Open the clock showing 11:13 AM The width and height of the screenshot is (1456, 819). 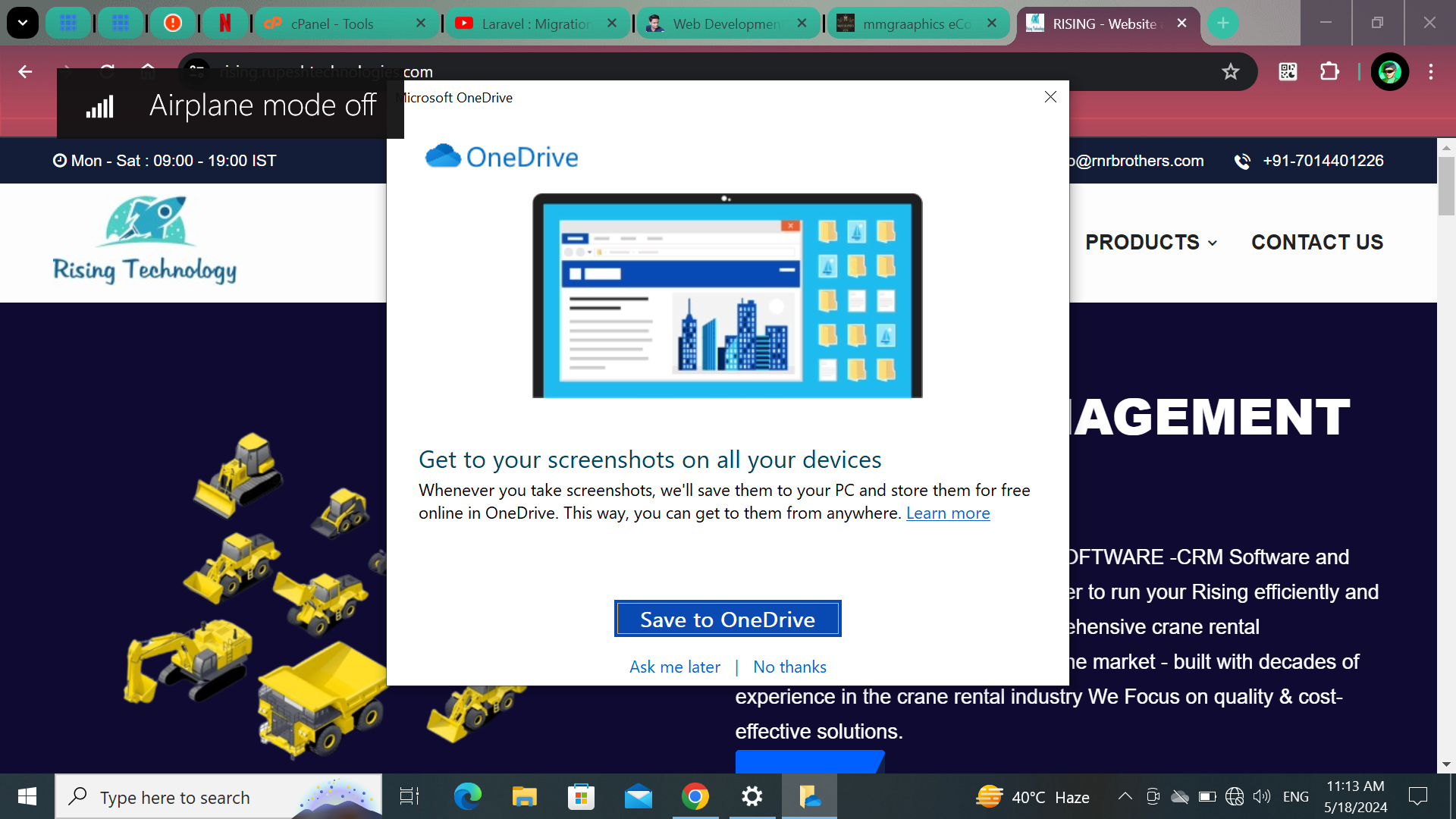click(x=1356, y=797)
